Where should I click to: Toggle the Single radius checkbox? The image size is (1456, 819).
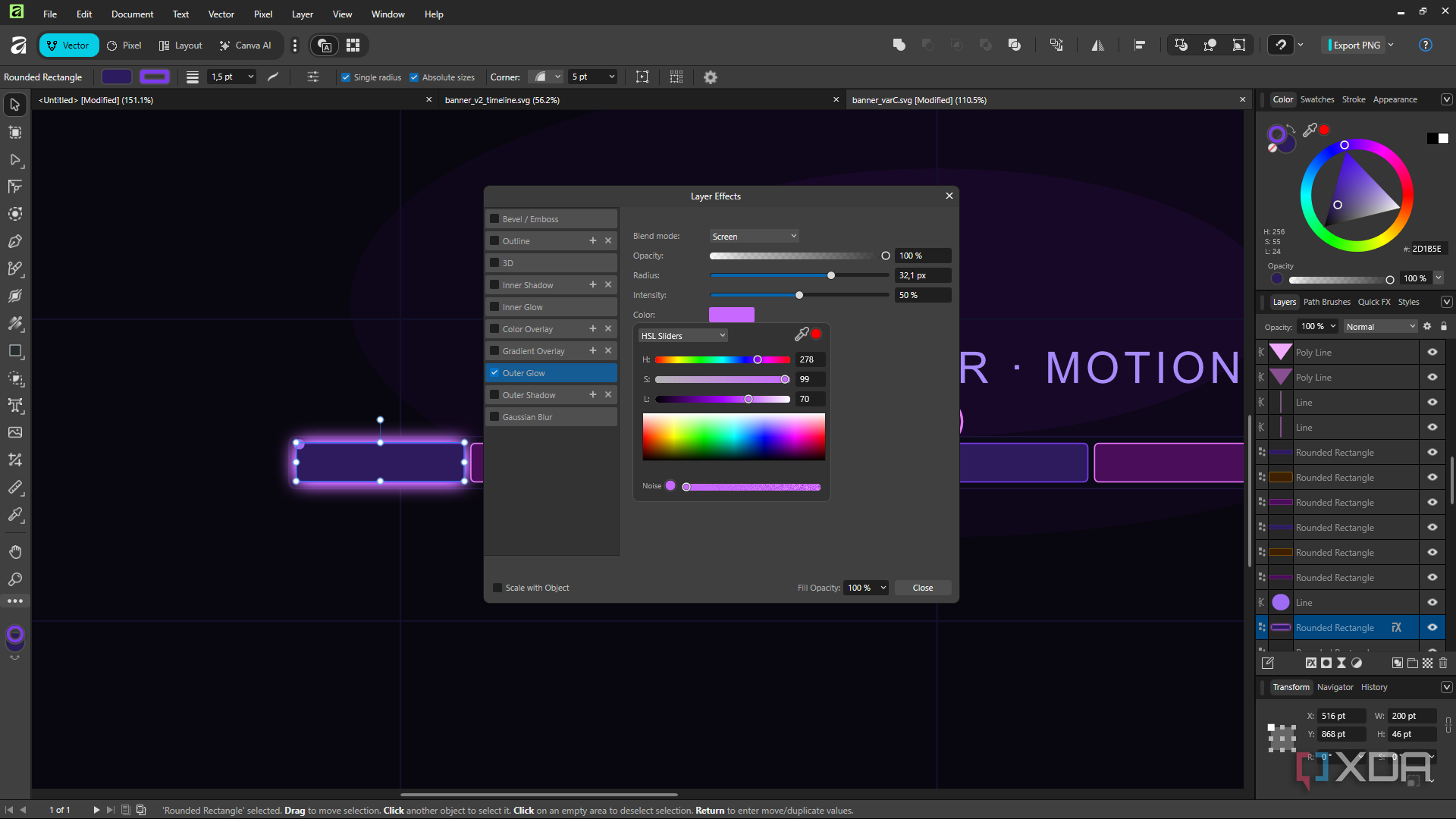click(346, 77)
